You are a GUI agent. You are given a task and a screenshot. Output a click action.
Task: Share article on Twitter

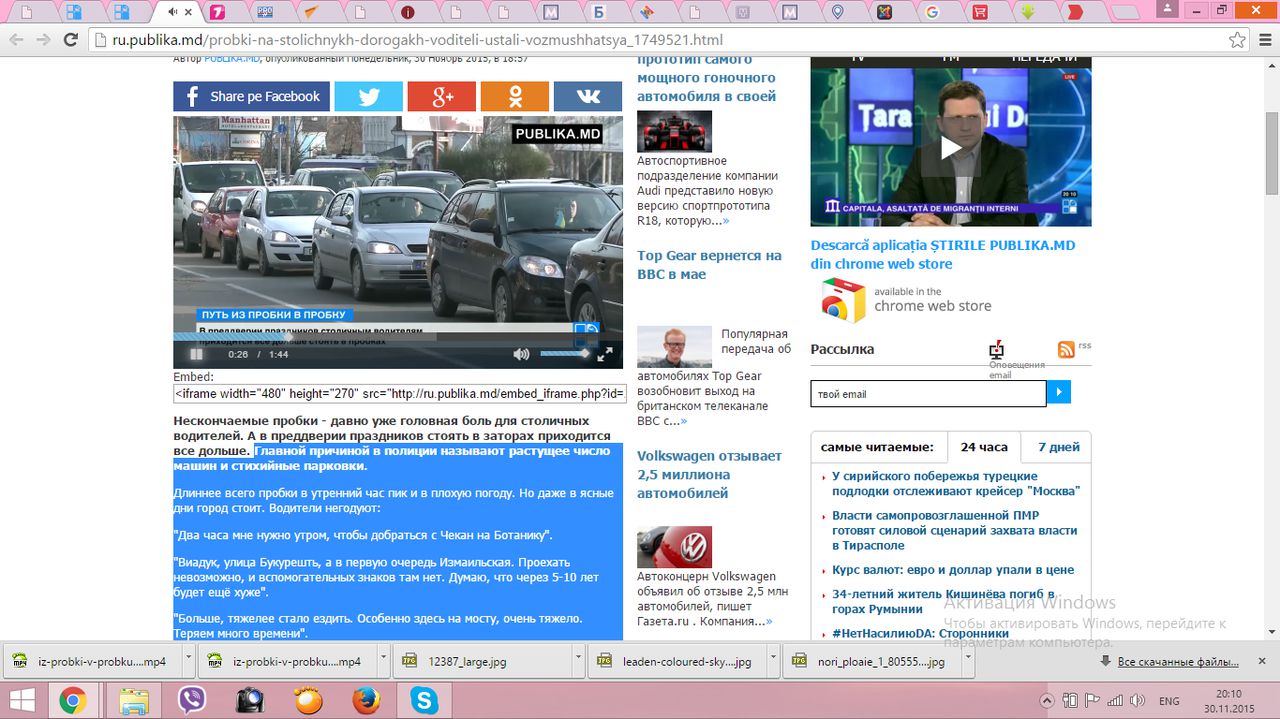pyautogui.click(x=368, y=96)
